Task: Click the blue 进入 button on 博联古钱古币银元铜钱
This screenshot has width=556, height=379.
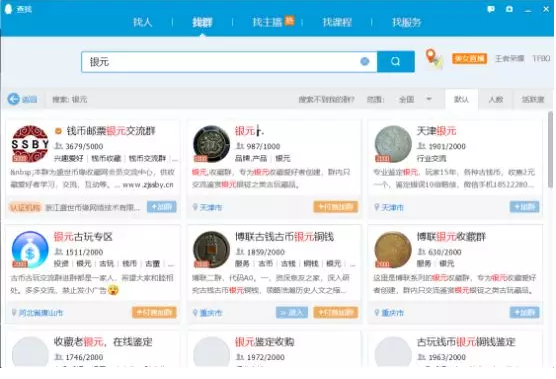Action: coord(292,312)
